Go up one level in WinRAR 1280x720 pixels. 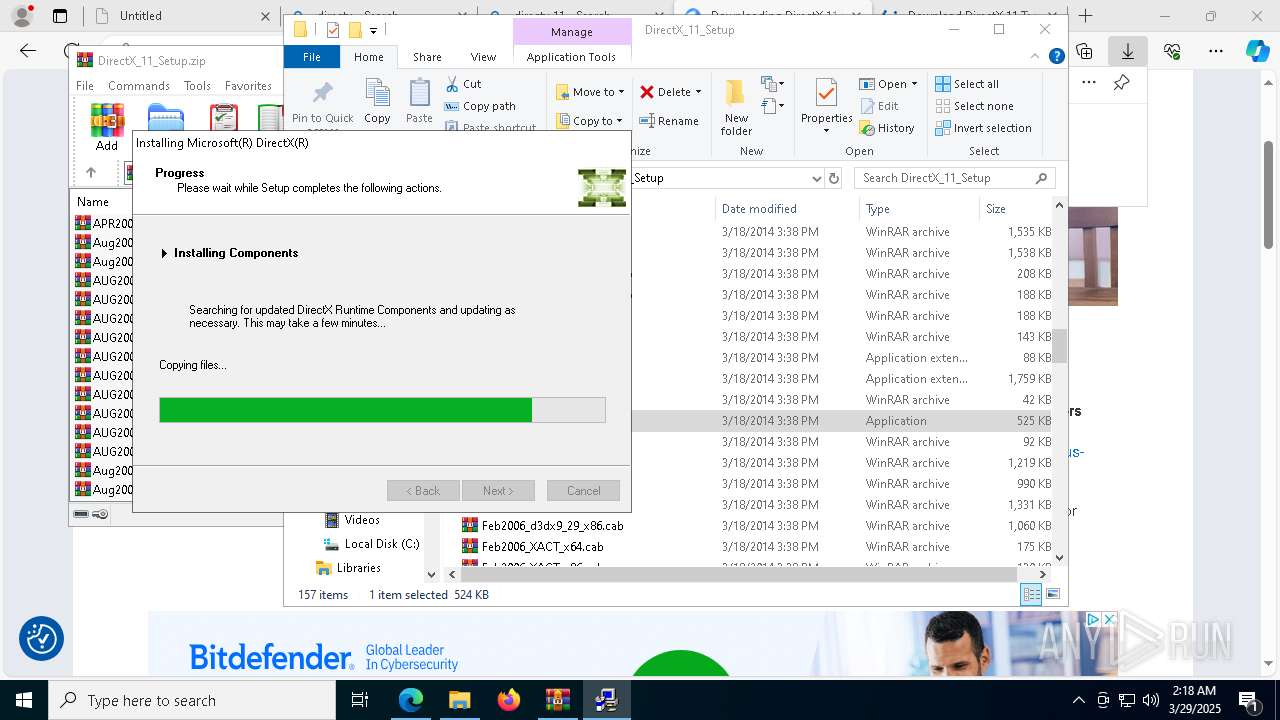point(91,172)
